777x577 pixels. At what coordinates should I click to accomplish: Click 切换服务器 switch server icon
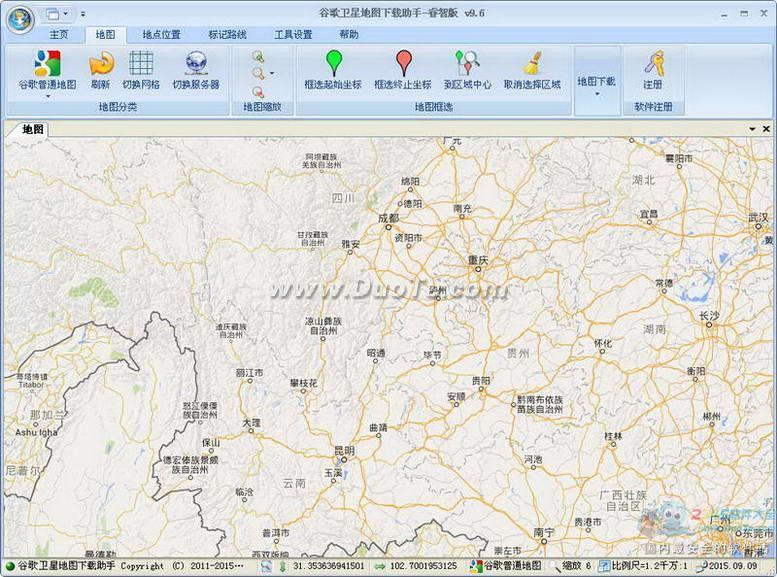pos(196,63)
